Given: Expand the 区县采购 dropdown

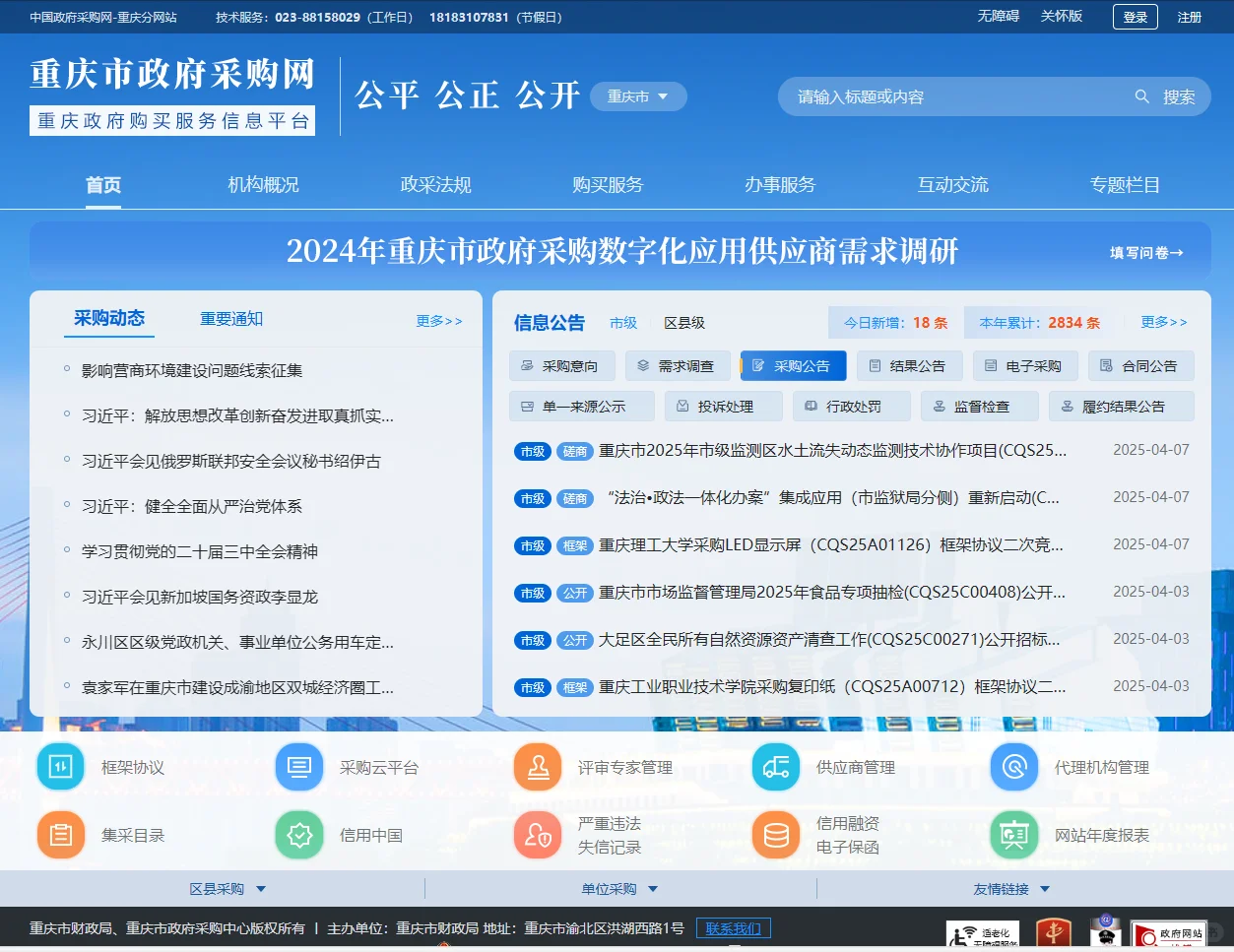Looking at the screenshot, I should pyautogui.click(x=227, y=889).
